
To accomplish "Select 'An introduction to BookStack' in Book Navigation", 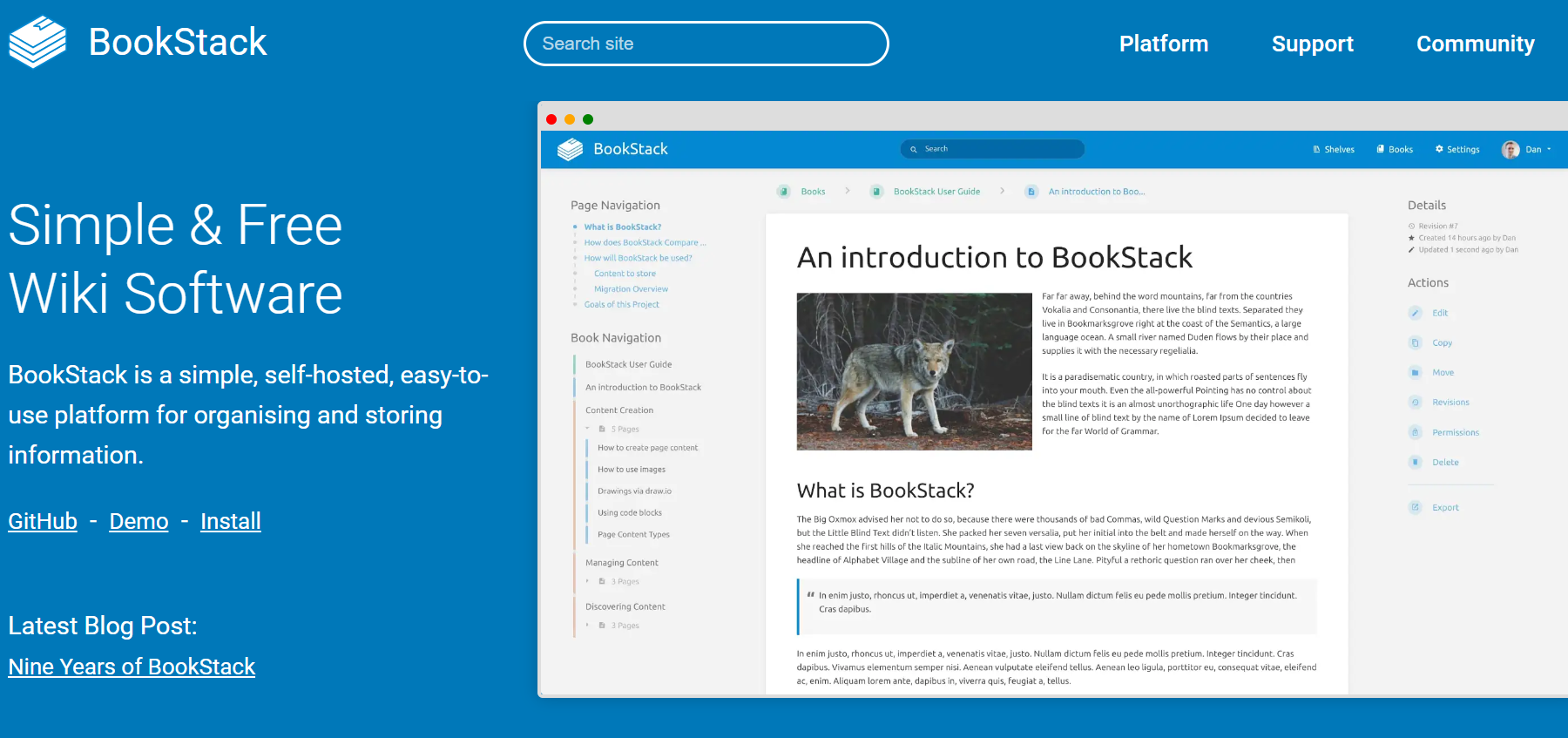I will (x=643, y=388).
